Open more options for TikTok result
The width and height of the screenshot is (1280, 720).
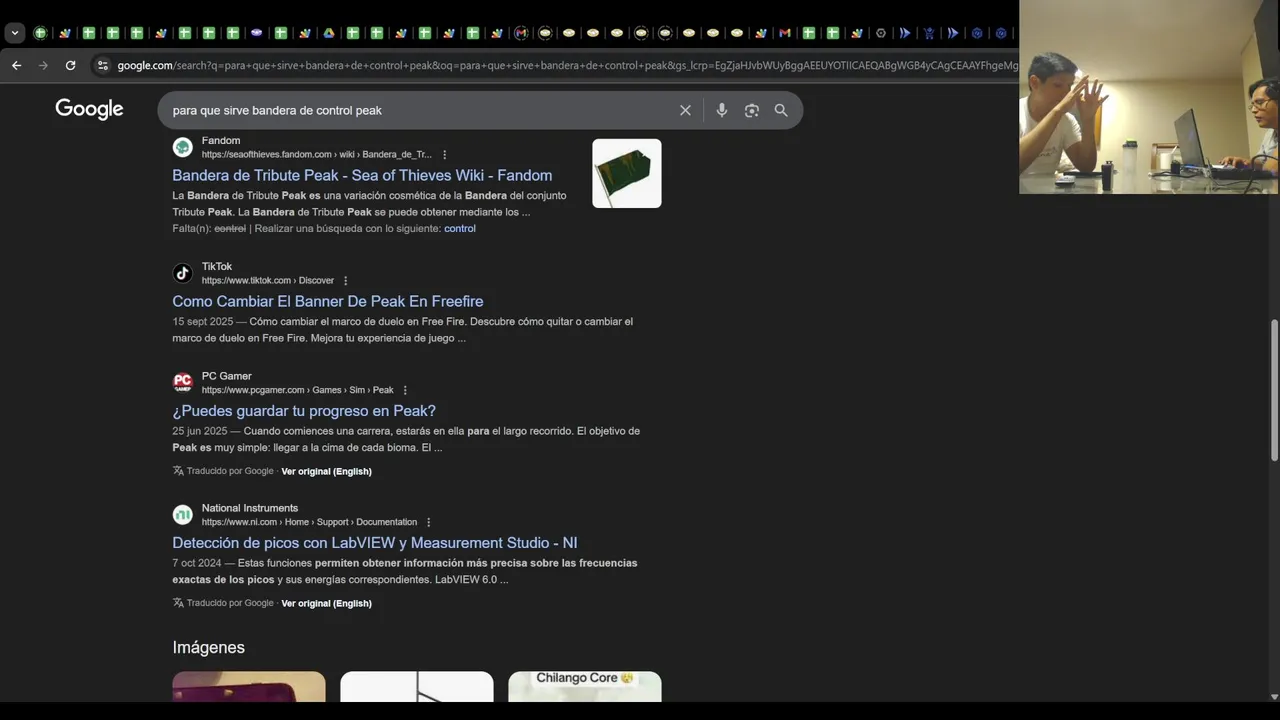pos(346,281)
